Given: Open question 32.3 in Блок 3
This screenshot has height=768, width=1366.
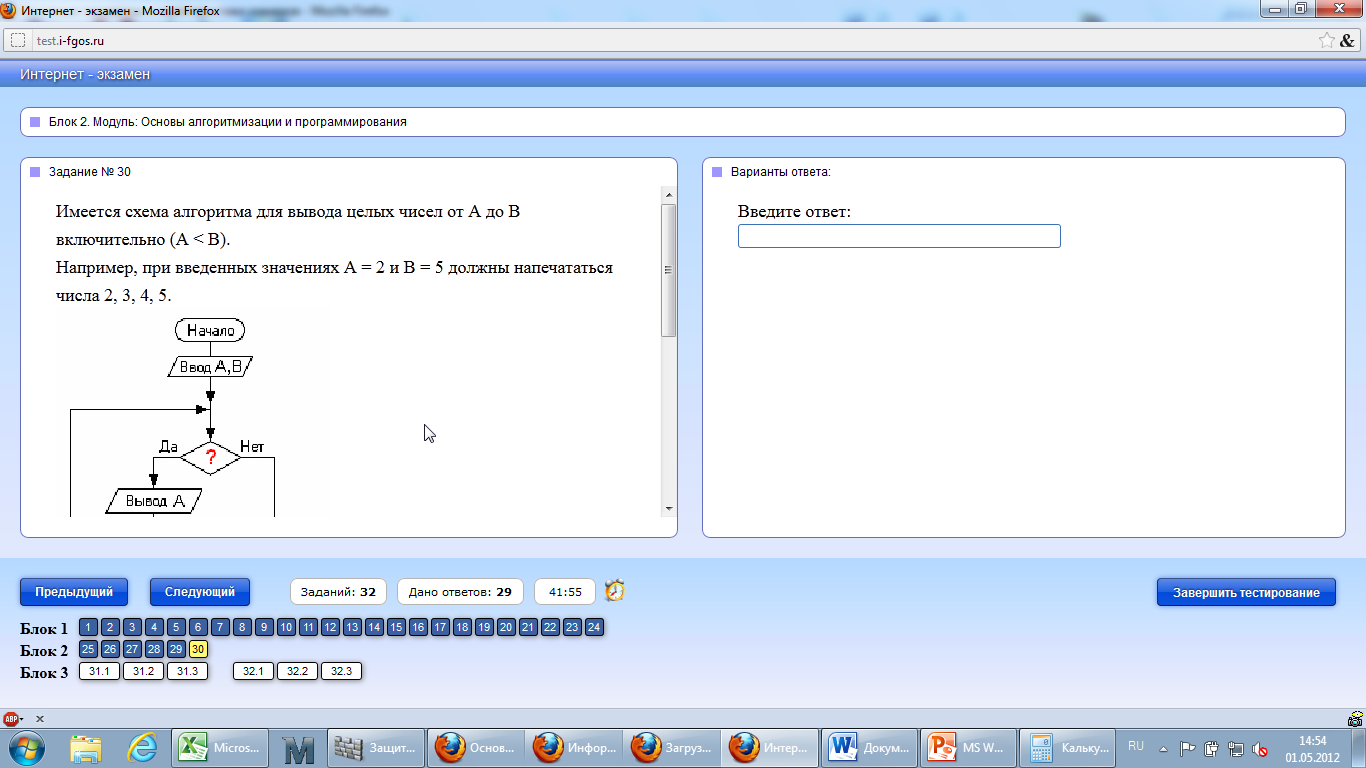Looking at the screenshot, I should (x=341, y=672).
